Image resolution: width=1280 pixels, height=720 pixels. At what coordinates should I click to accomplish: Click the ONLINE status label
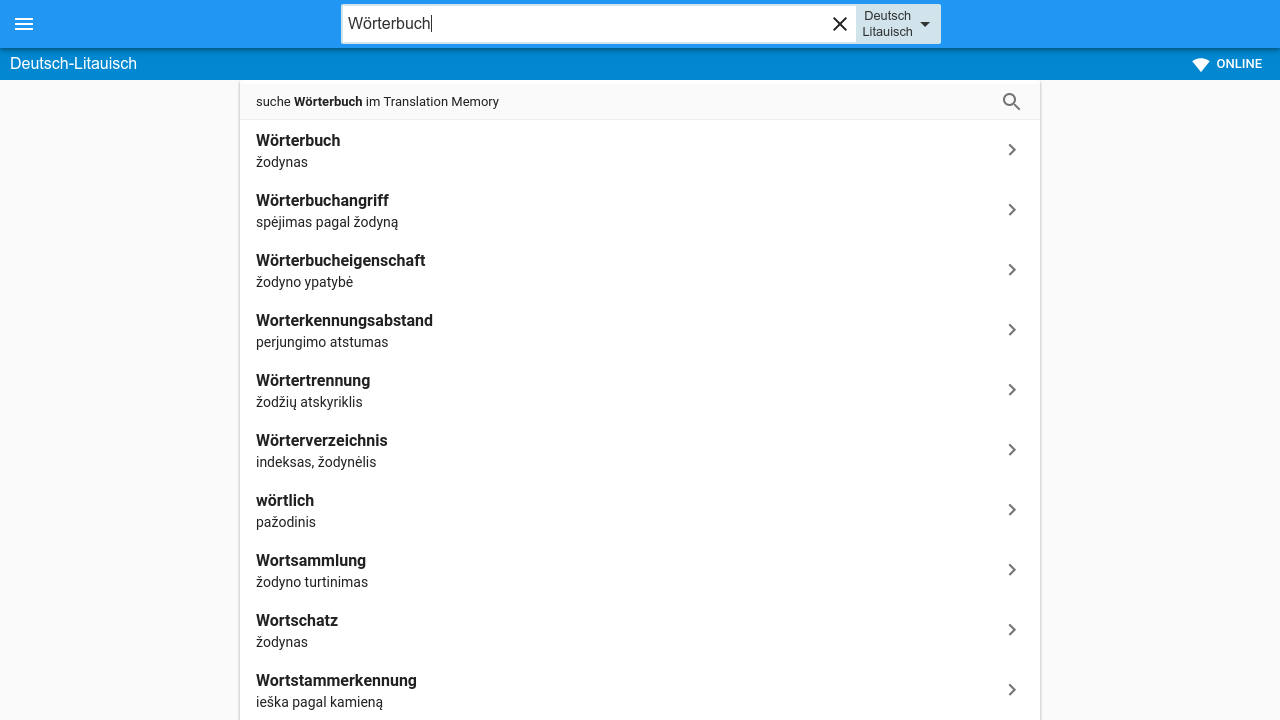point(1239,64)
